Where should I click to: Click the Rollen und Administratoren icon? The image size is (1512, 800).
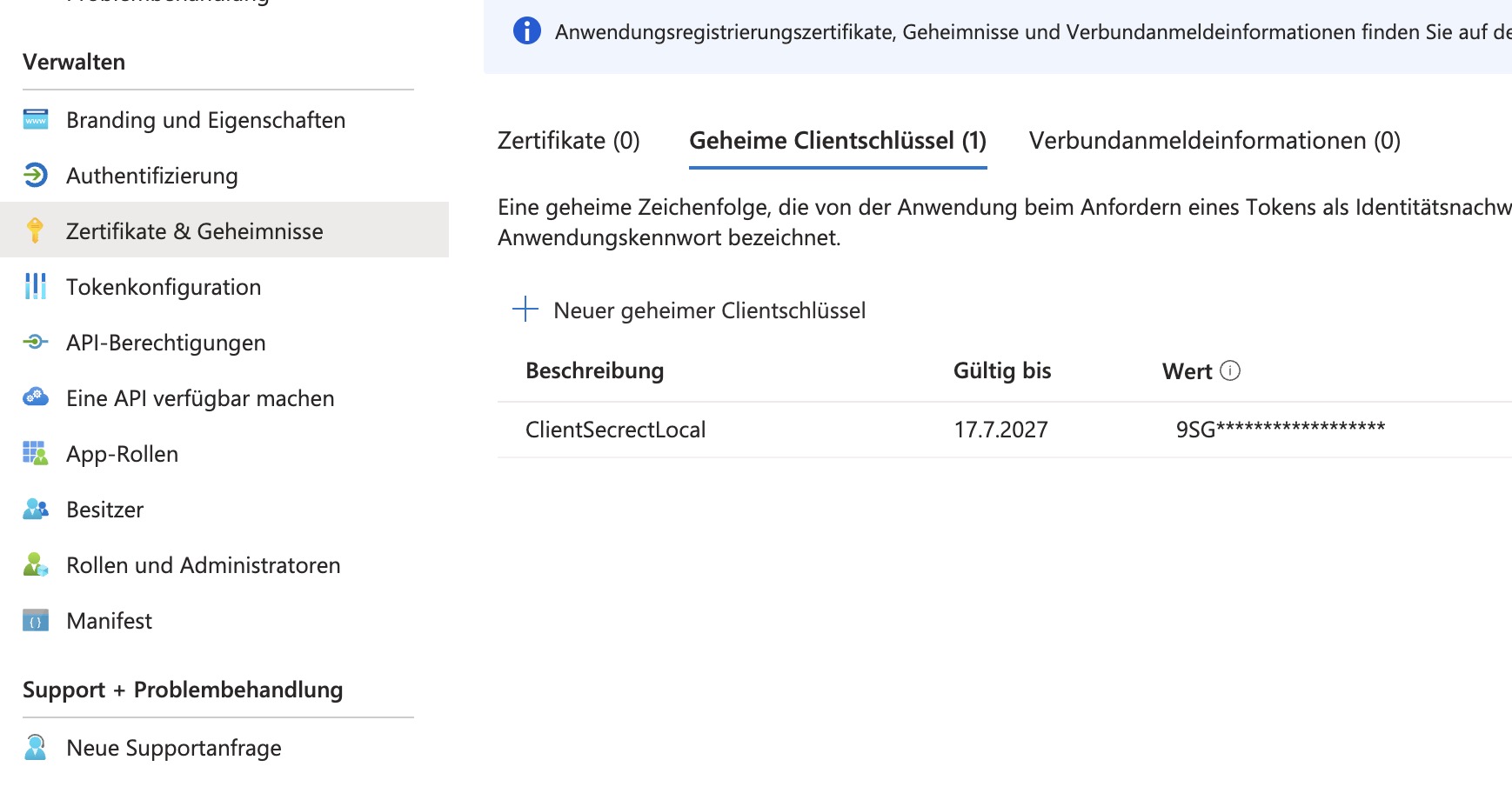pos(36,565)
